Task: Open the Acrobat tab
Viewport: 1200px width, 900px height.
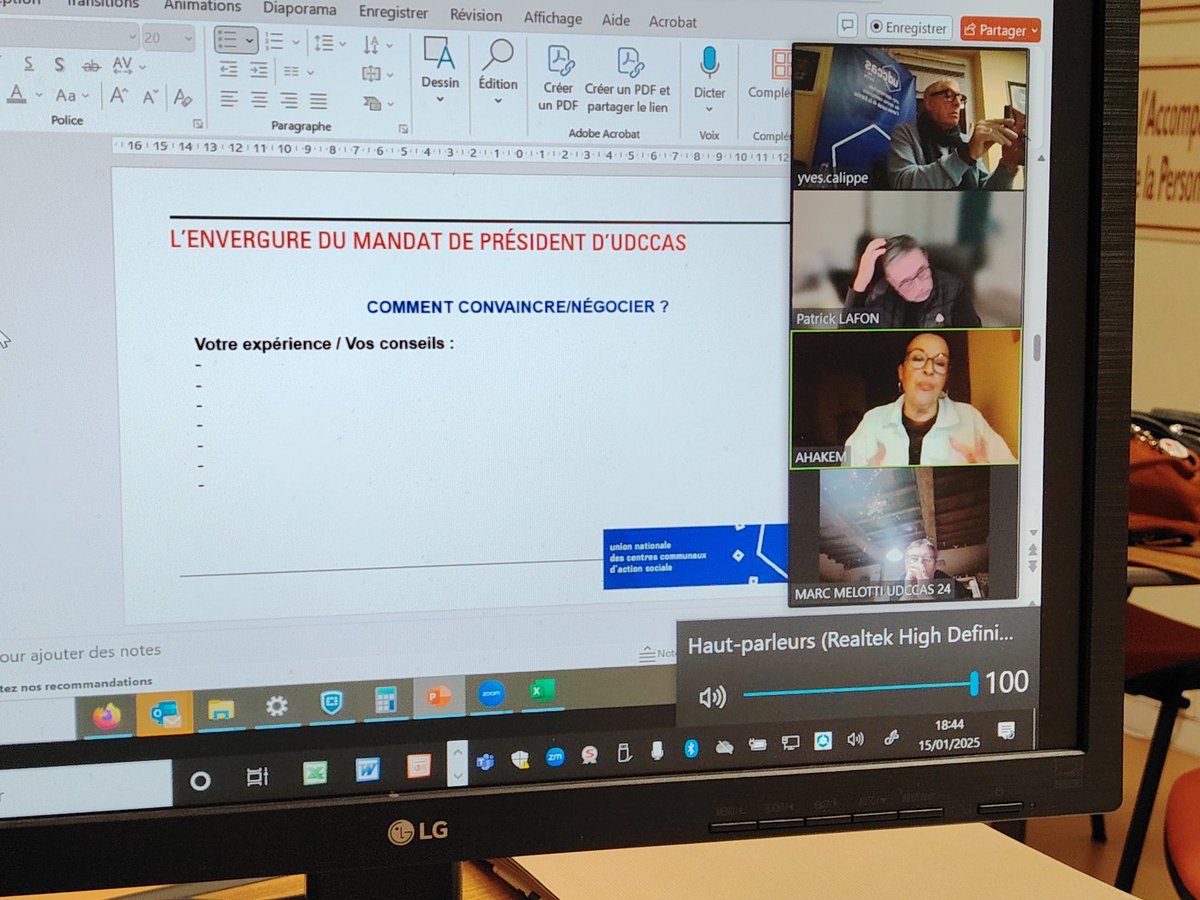Action: click(x=672, y=21)
